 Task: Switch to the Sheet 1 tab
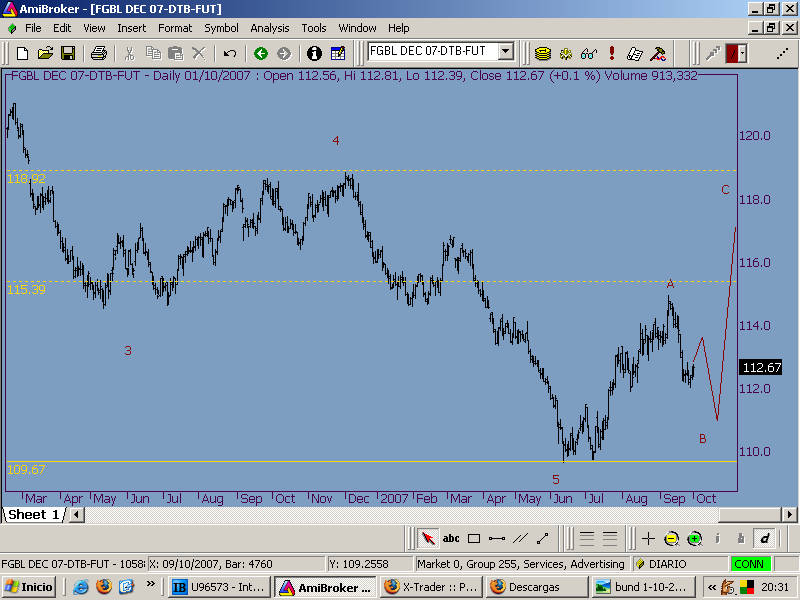[x=35, y=515]
